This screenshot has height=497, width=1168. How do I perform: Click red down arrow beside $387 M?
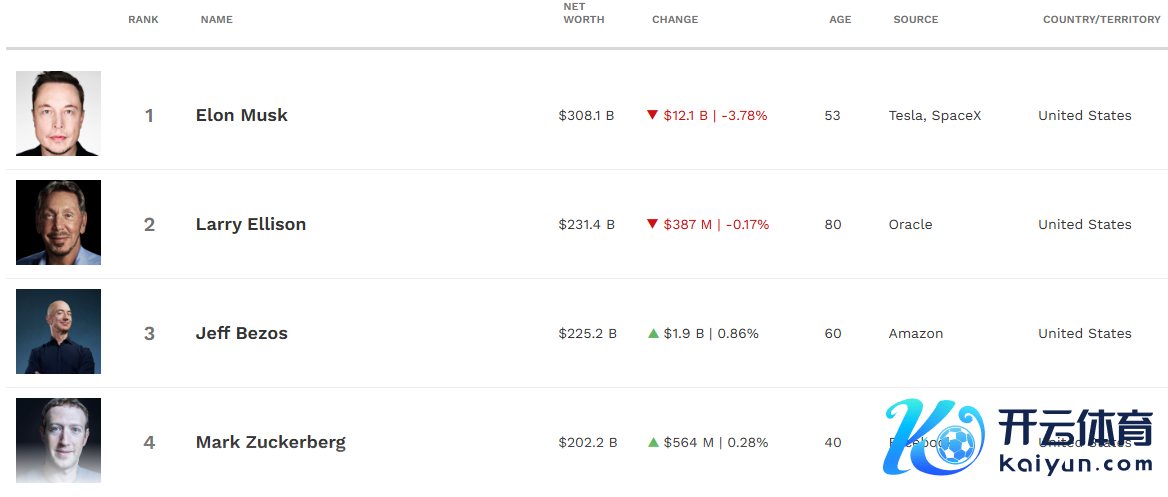(653, 224)
